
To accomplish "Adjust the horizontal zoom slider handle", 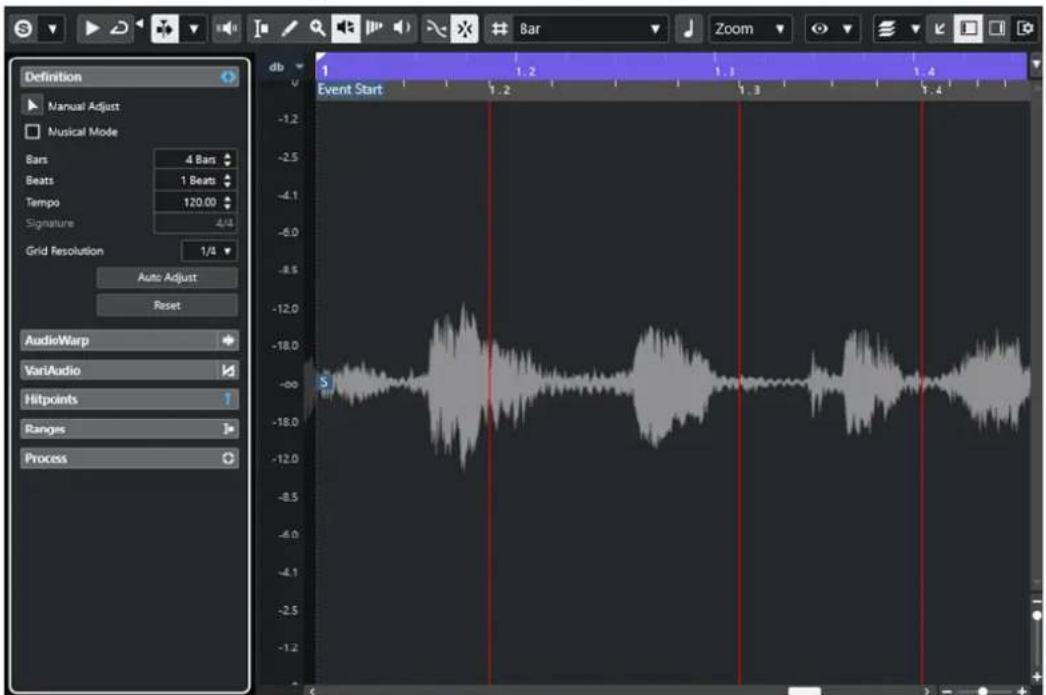I will (x=983, y=690).
